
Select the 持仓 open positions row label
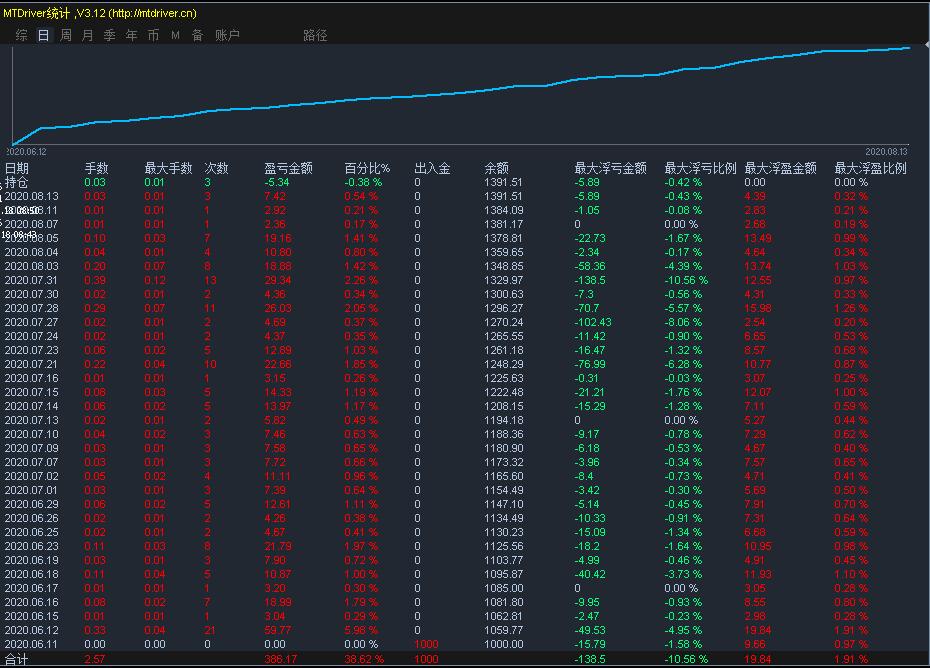[x=17, y=182]
